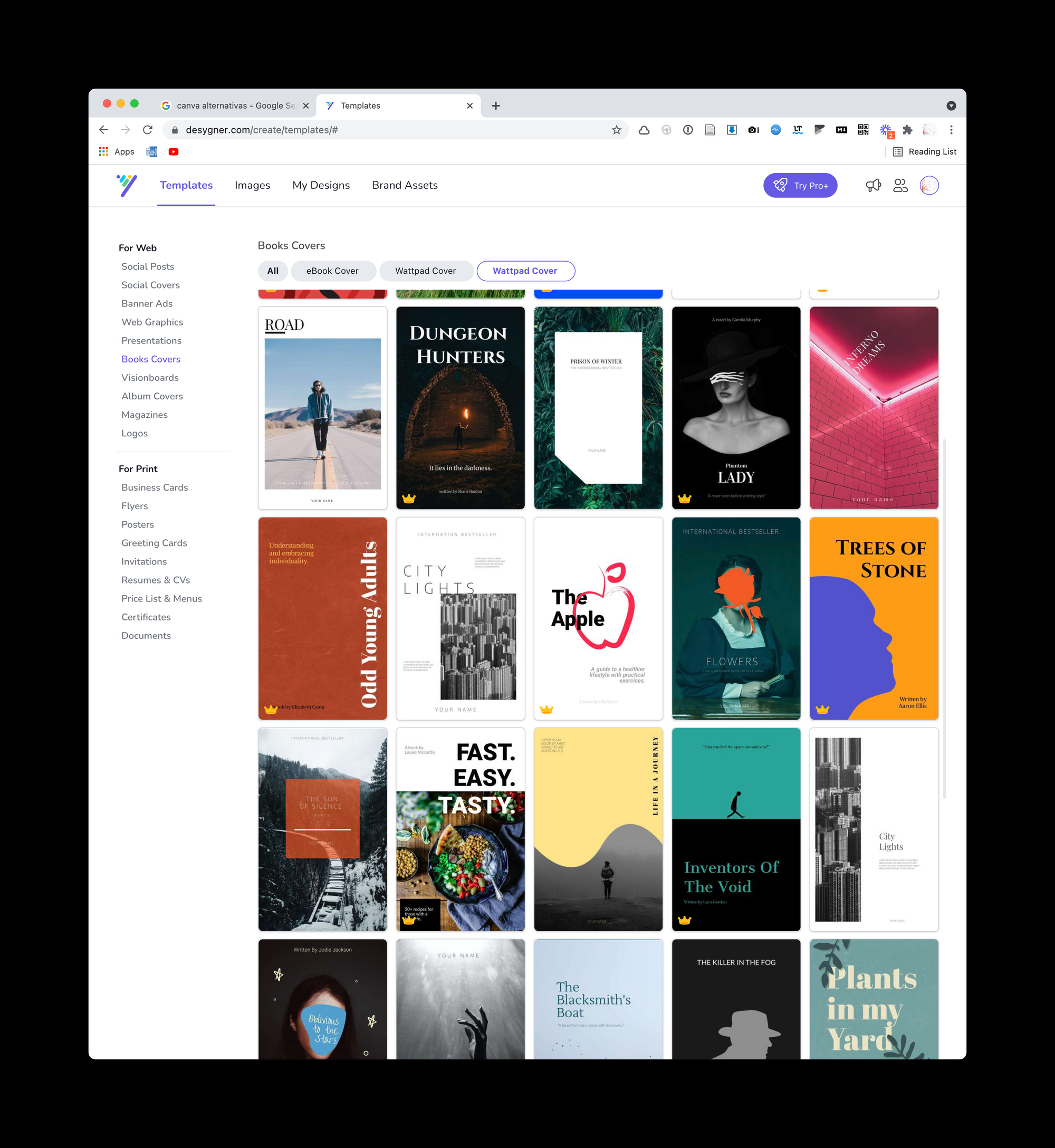Open Flyers category

135,506
